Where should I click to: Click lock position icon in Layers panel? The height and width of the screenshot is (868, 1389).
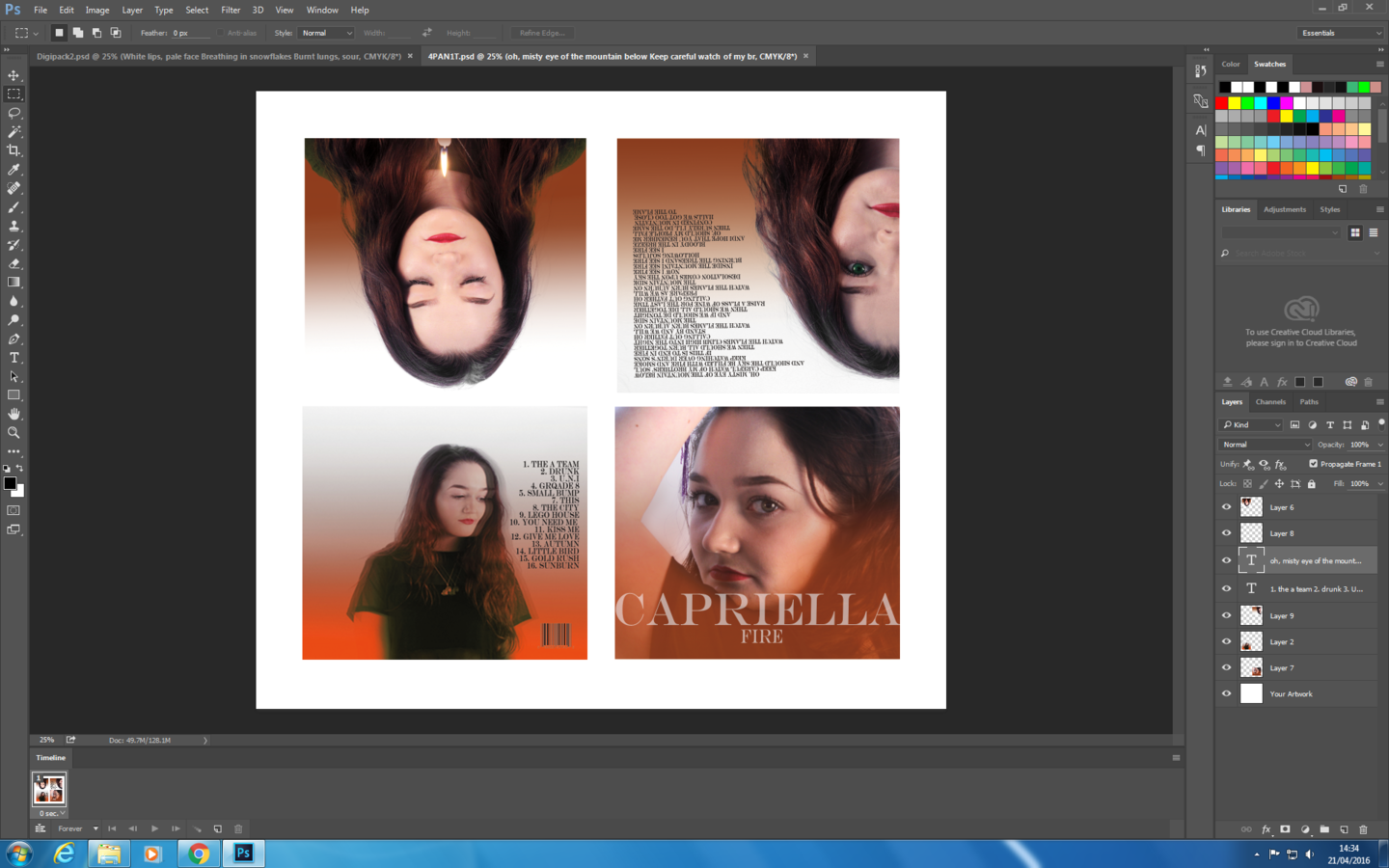point(1279,483)
